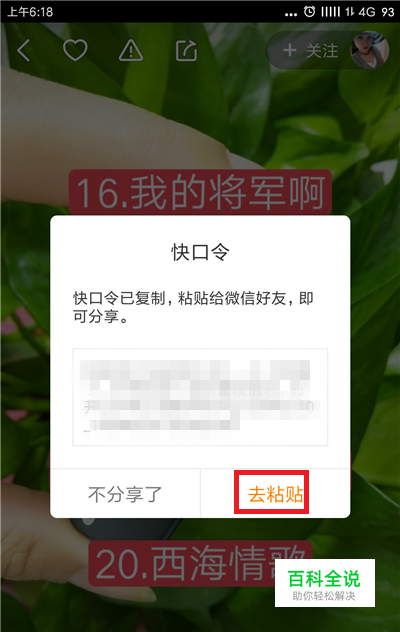Tap the dialog message about 微信好友
Image resolution: width=400 pixels, height=632 pixels.
tap(193, 307)
